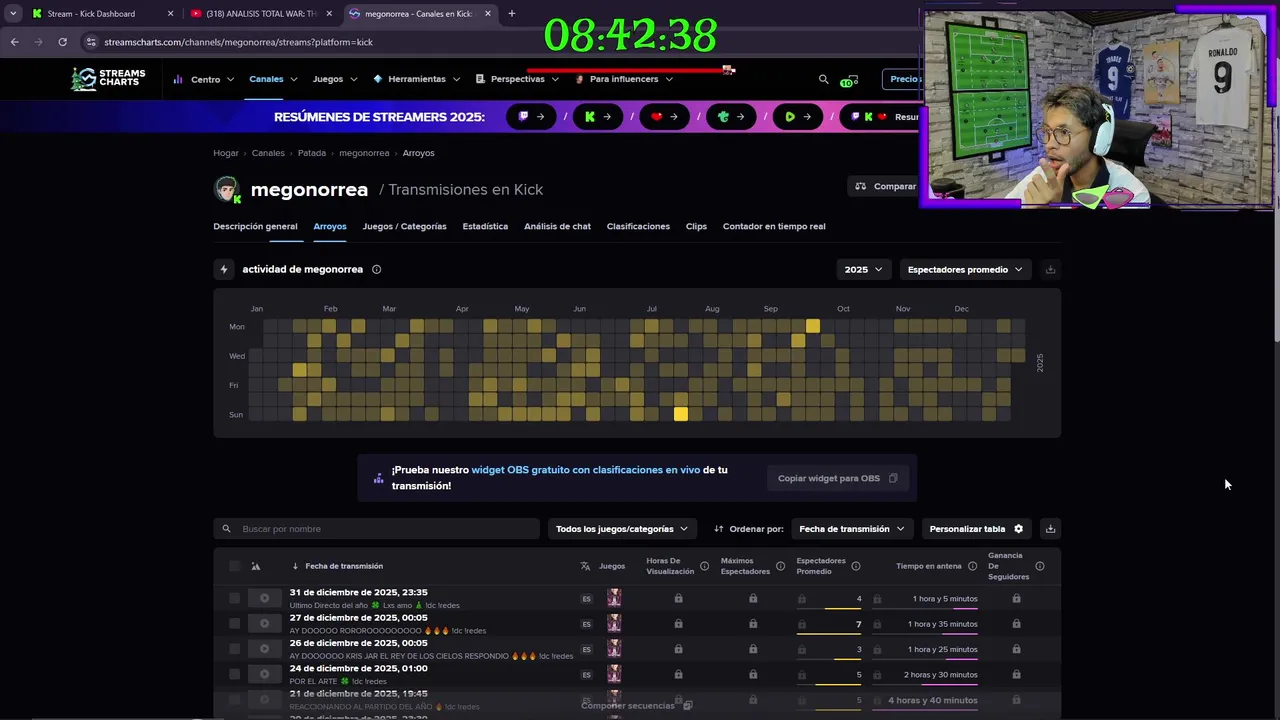Expand the Canales menu
Viewport: 1280px width, 720px height.
pyautogui.click(x=273, y=79)
